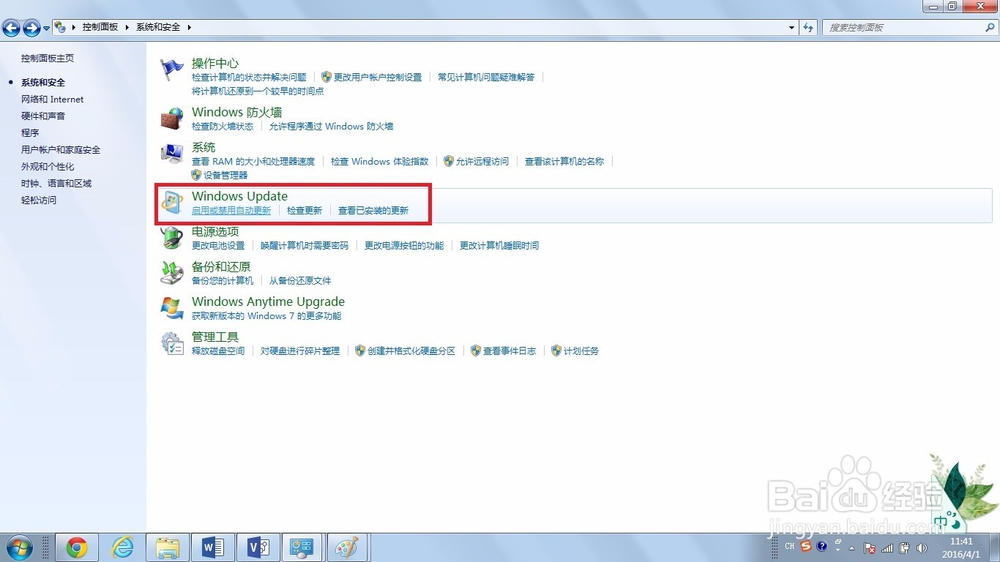This screenshot has height=562, width=1000.
Task: Click the System computer monitor icon
Action: [172, 154]
